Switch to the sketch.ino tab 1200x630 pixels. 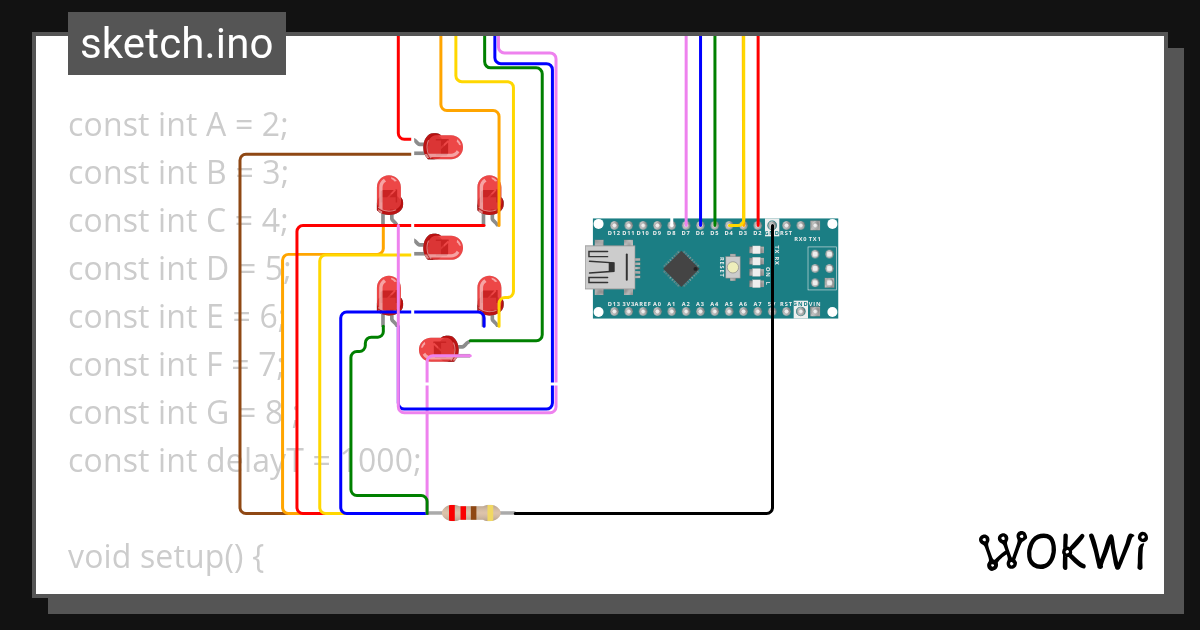(175, 44)
